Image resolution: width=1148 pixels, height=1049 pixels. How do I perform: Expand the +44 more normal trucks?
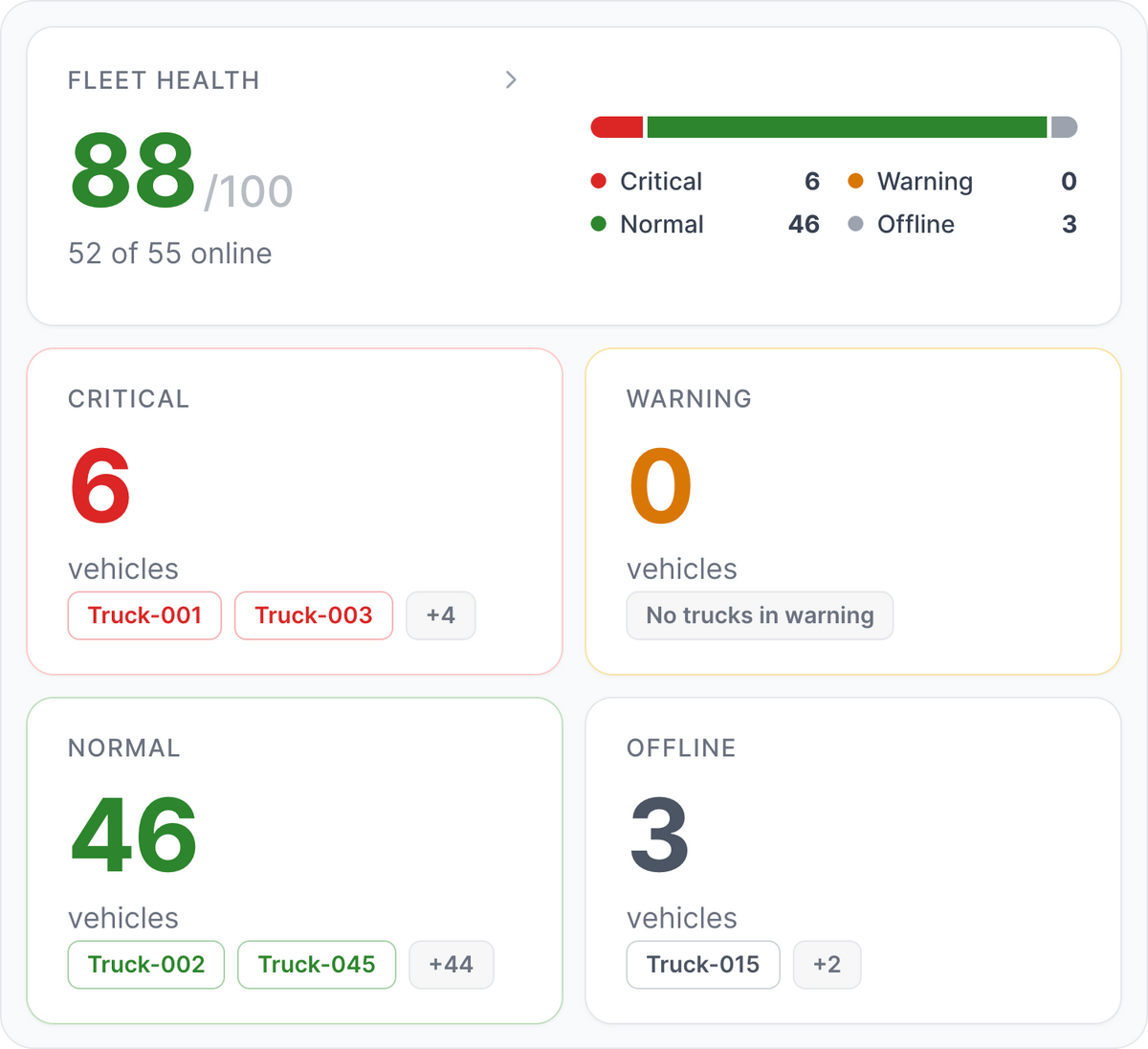pos(452,965)
